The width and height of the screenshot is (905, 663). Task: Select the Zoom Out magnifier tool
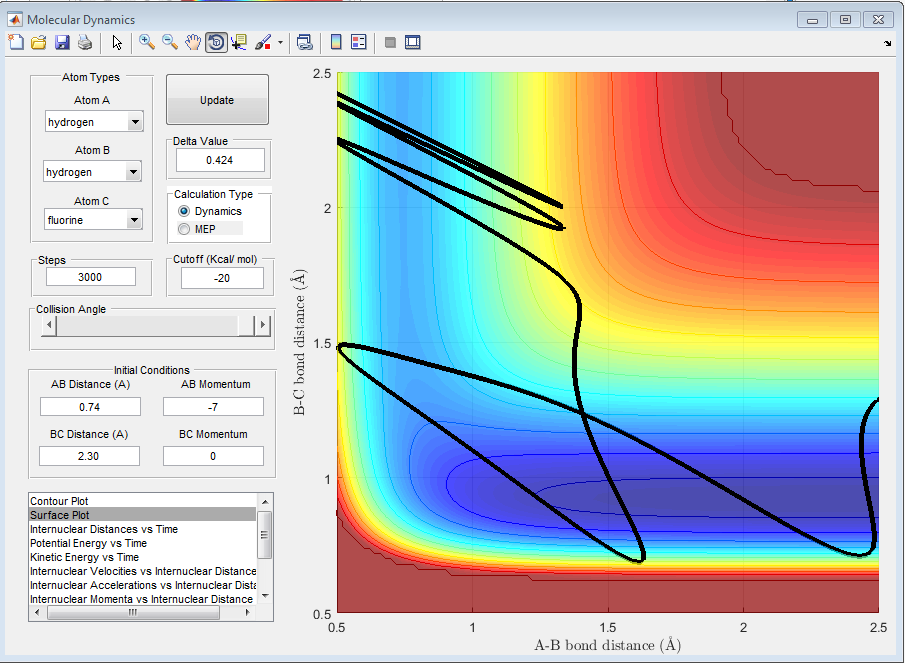pos(170,42)
